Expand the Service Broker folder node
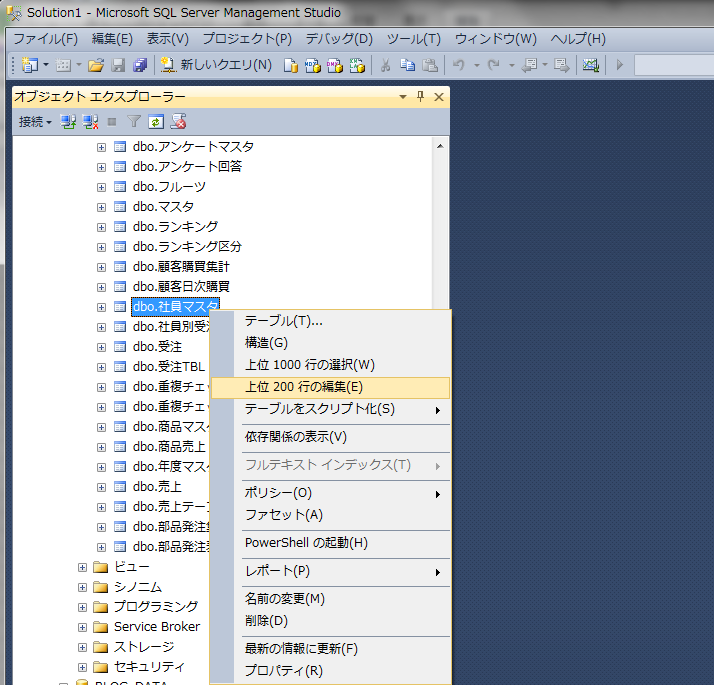This screenshot has width=714, height=685. click(x=82, y=628)
